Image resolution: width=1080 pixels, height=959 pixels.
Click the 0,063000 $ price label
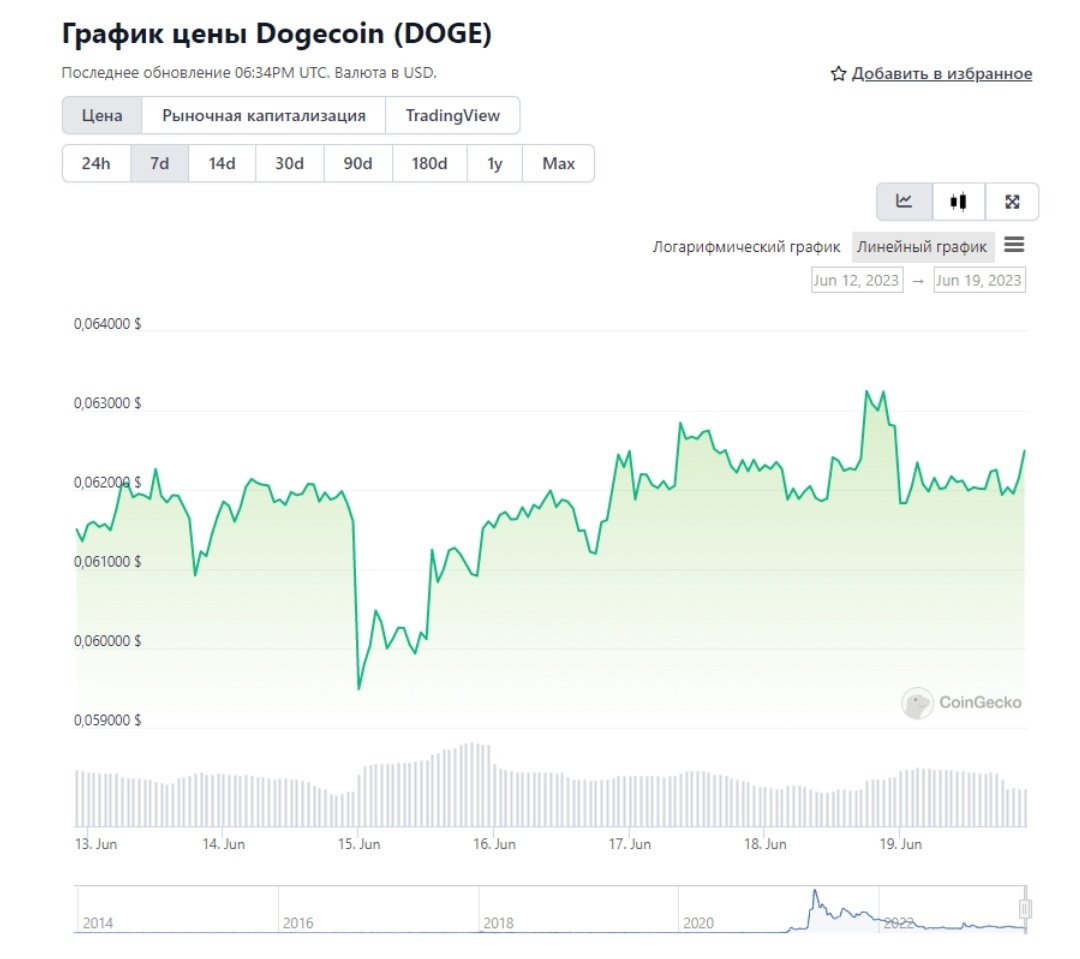(x=107, y=403)
